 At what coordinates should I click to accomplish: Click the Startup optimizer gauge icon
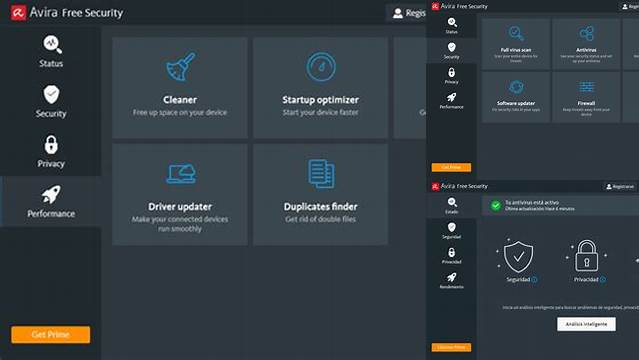(321, 66)
